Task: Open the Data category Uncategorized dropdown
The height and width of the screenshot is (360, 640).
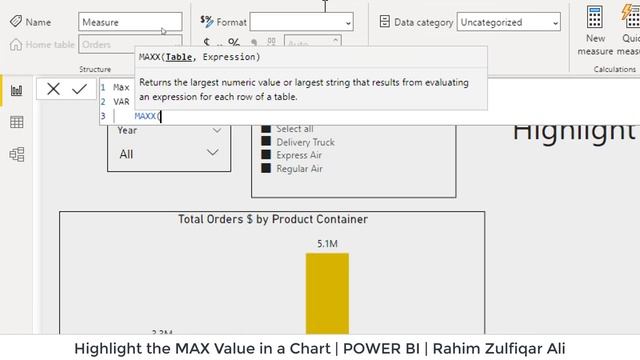Action: (509, 22)
